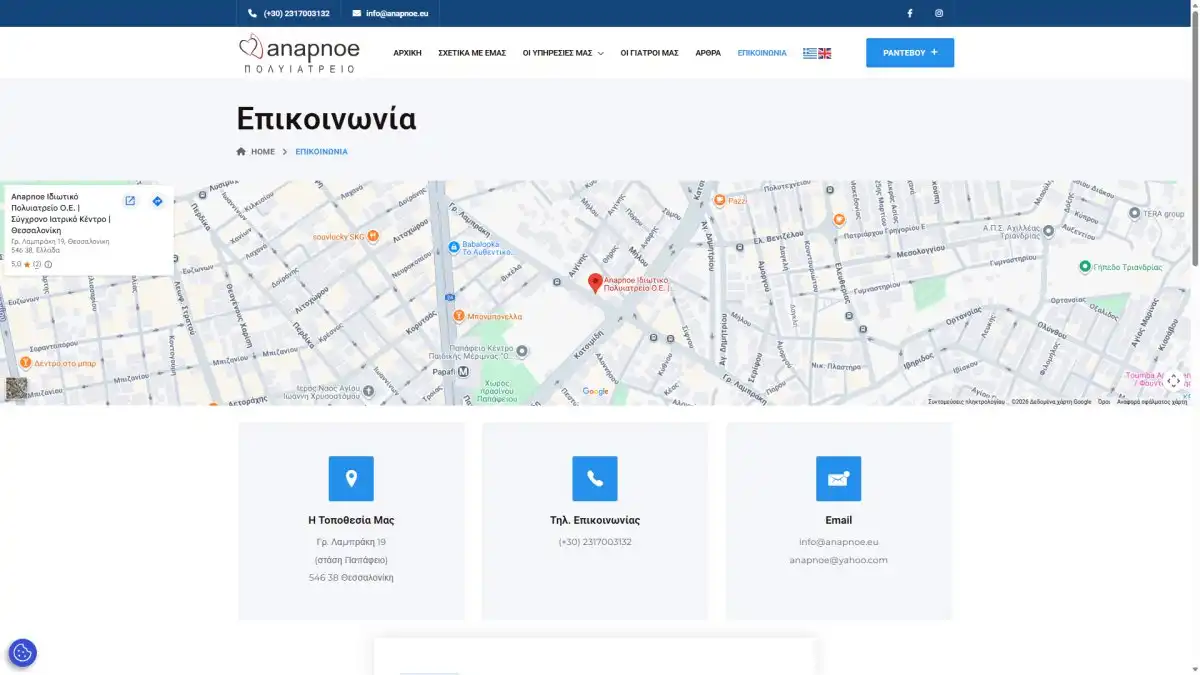The width and height of the screenshot is (1200, 675).
Task: Open map directions arrow icon
Action: (157, 201)
